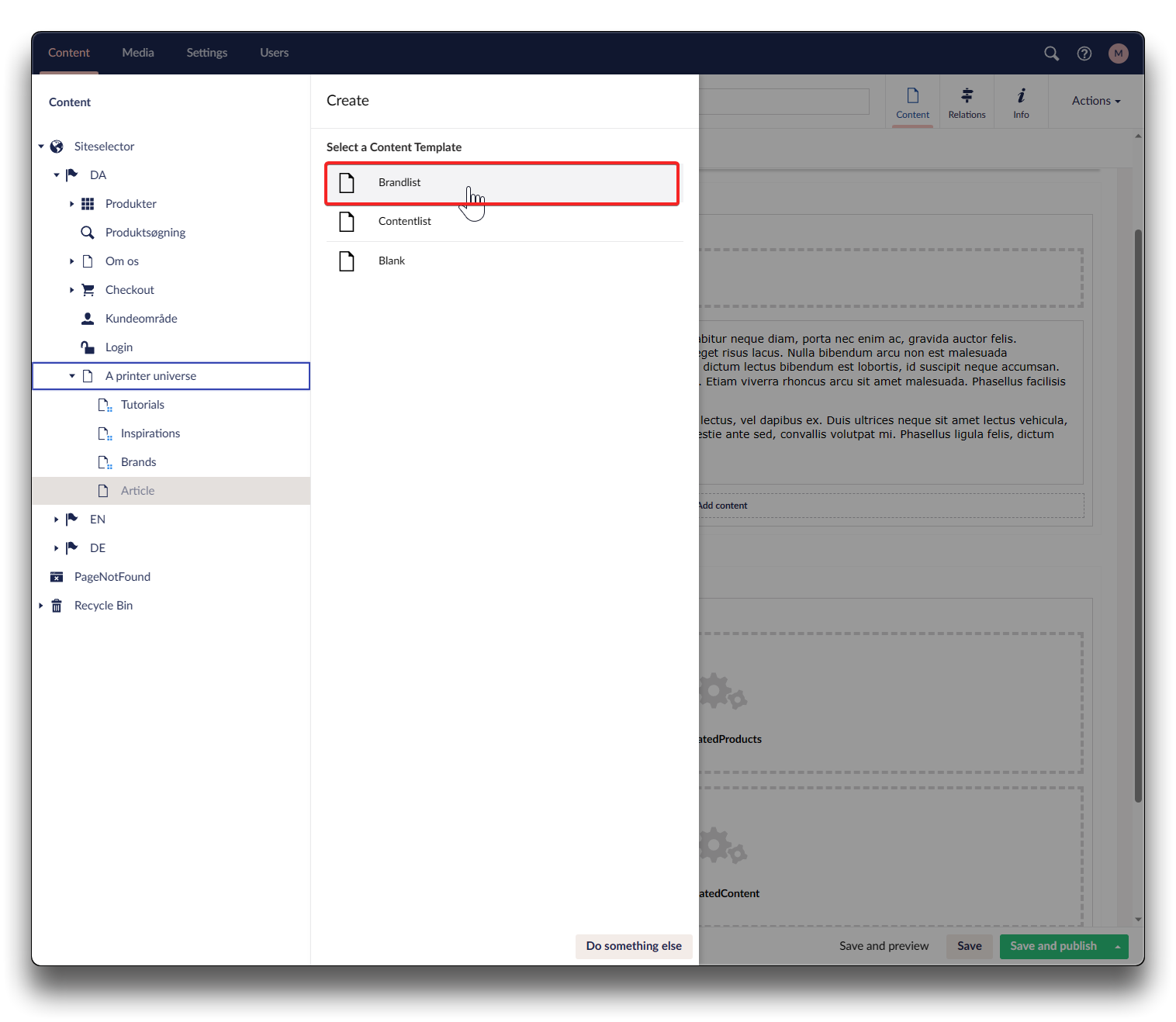Open the Actions dropdown menu

(1095, 101)
